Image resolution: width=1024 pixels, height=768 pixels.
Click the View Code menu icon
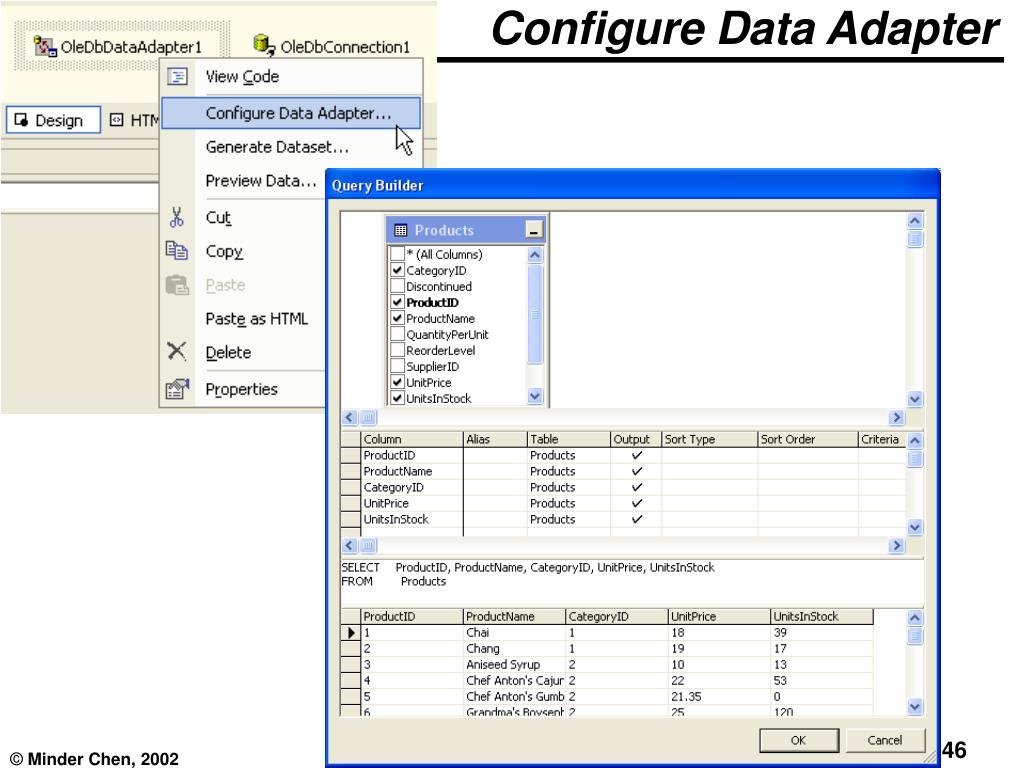click(x=178, y=76)
